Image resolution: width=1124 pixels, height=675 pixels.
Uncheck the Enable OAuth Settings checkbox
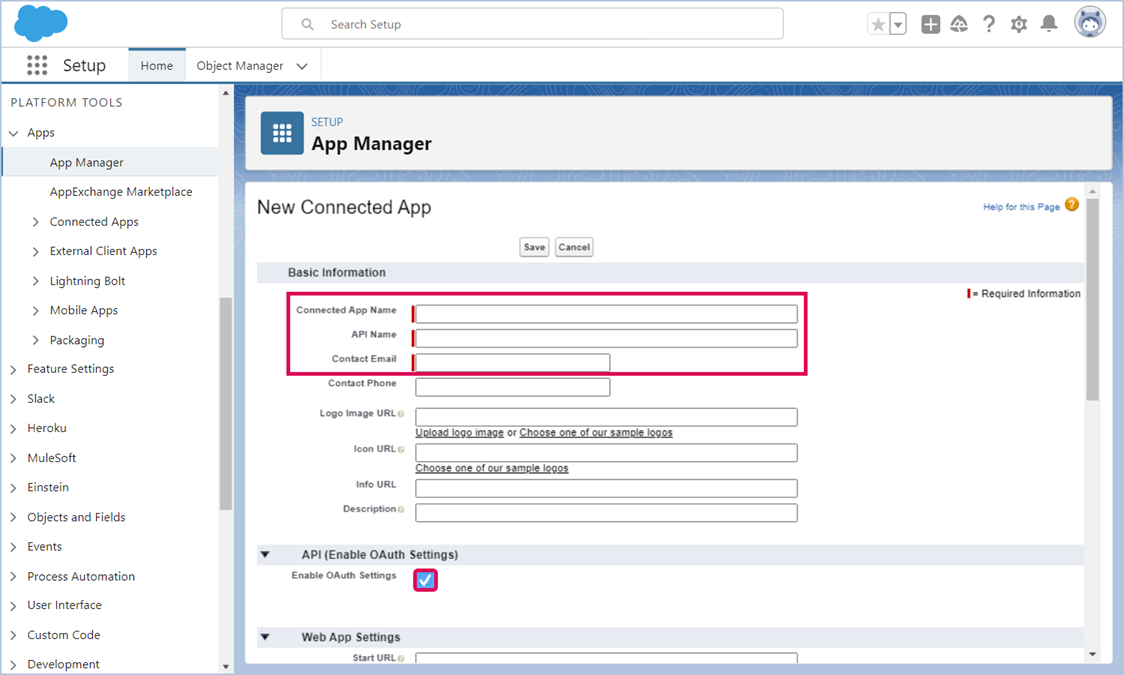point(425,580)
